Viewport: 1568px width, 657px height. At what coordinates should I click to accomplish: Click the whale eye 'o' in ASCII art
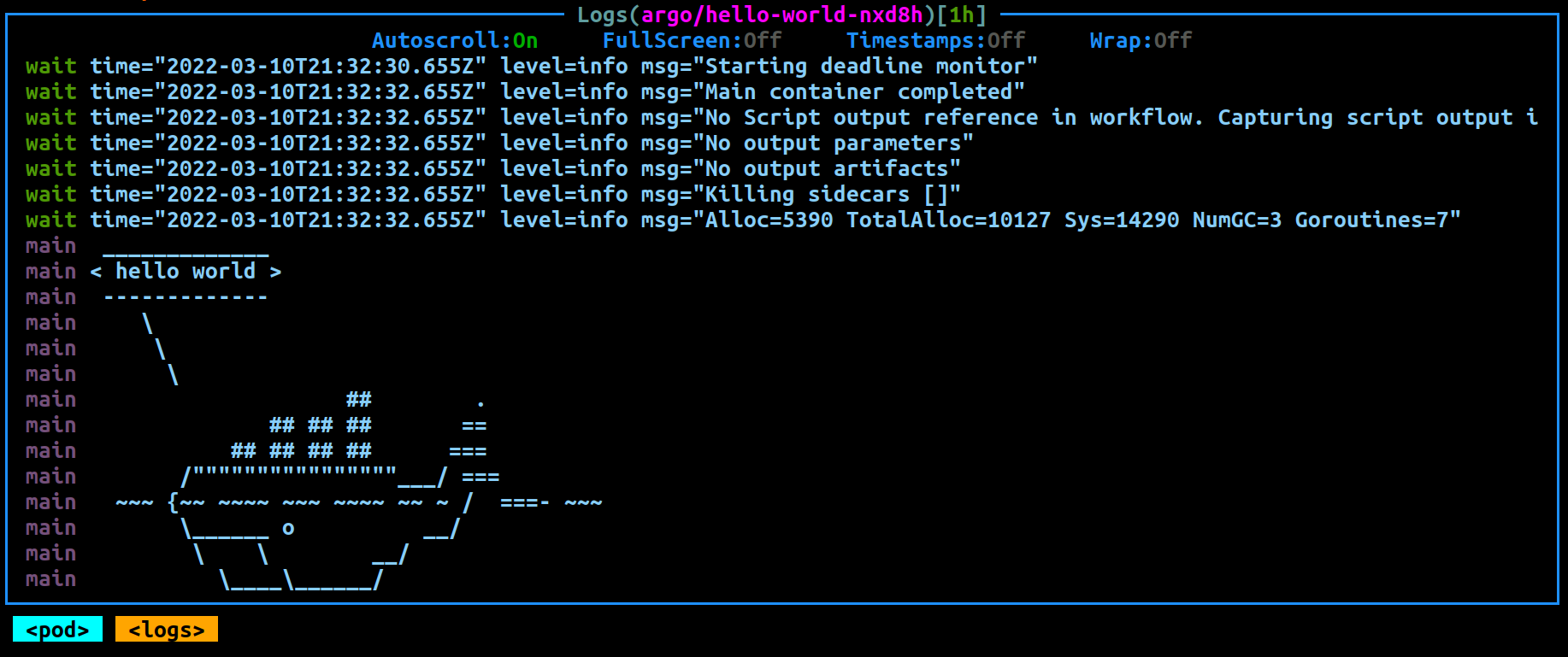(x=288, y=529)
